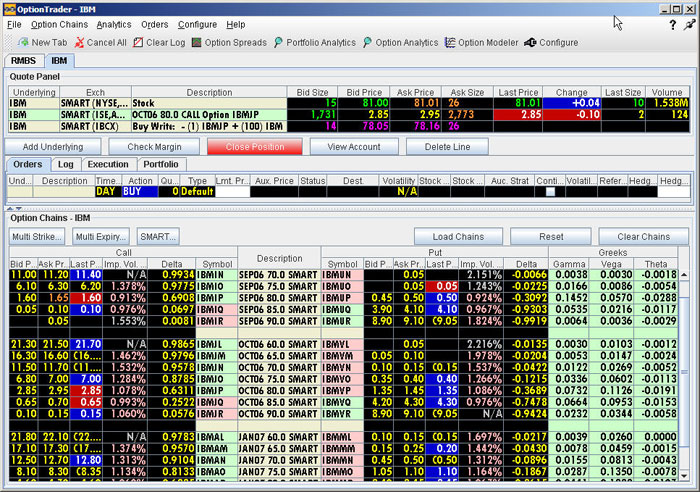Click the SEP06 75.0 SMART description
This screenshot has height=492, width=700.
[x=278, y=286]
